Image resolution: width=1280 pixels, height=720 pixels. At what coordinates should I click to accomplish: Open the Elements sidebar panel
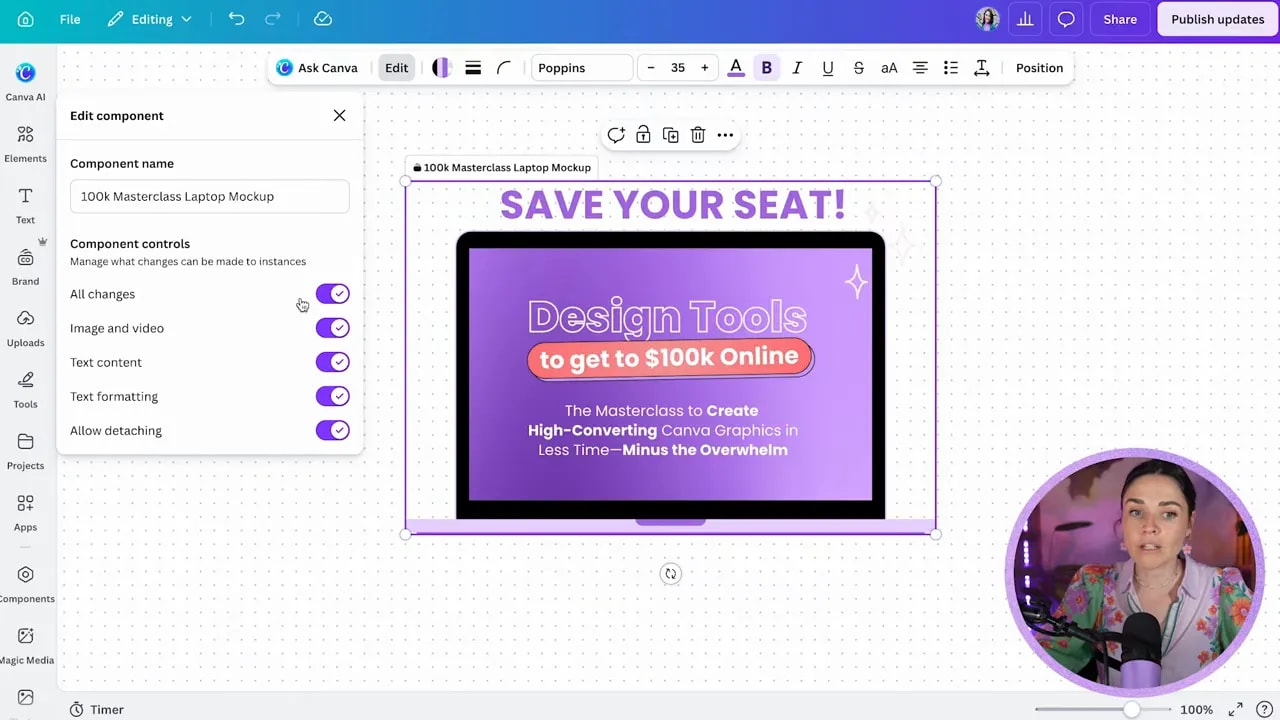pos(25,143)
